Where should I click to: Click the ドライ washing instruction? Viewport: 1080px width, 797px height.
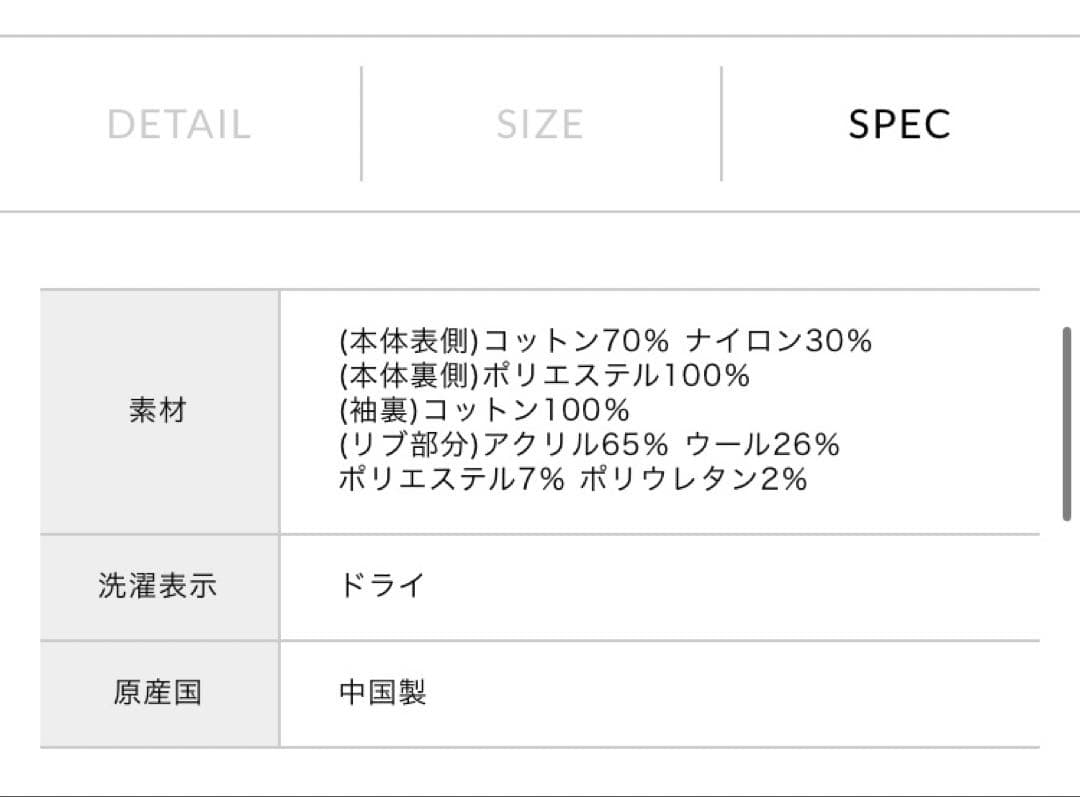click(x=381, y=587)
